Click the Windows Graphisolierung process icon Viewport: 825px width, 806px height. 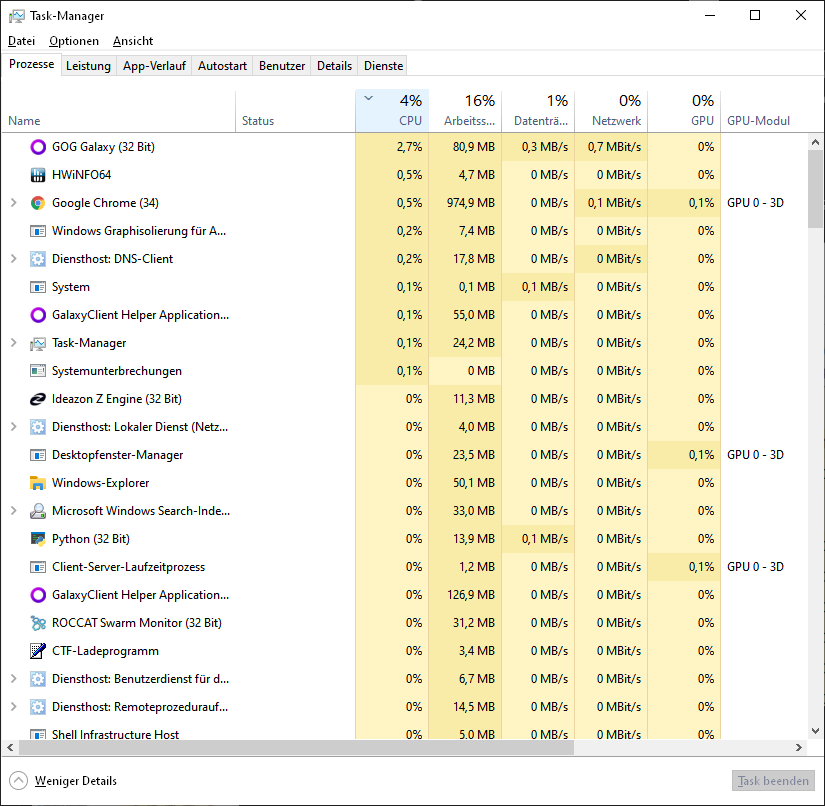tap(38, 231)
